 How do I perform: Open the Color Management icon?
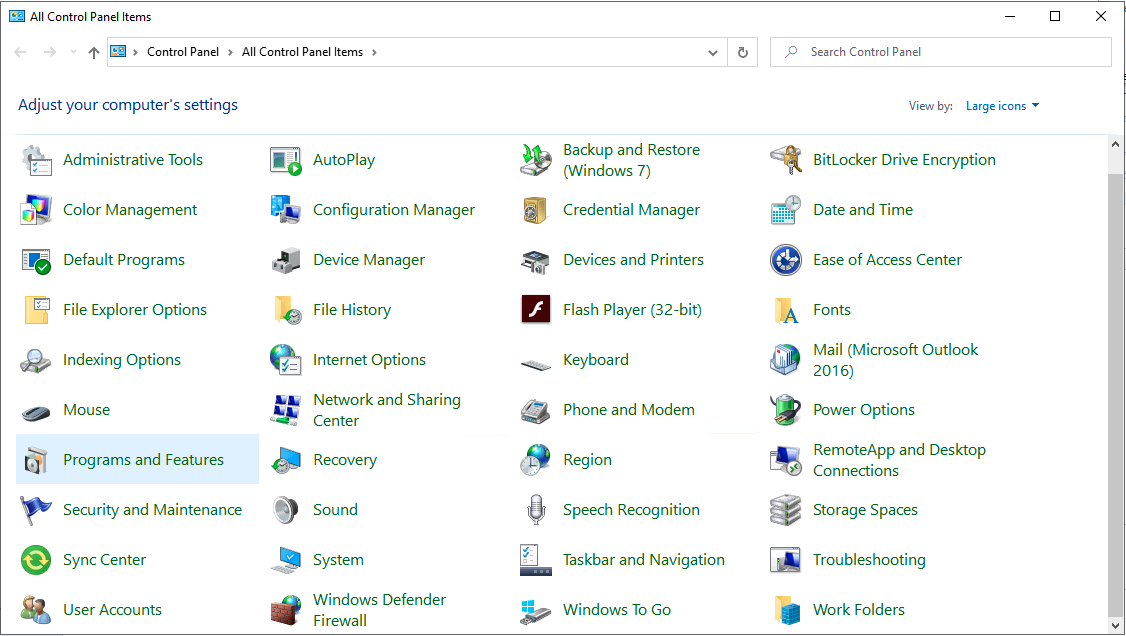point(36,210)
